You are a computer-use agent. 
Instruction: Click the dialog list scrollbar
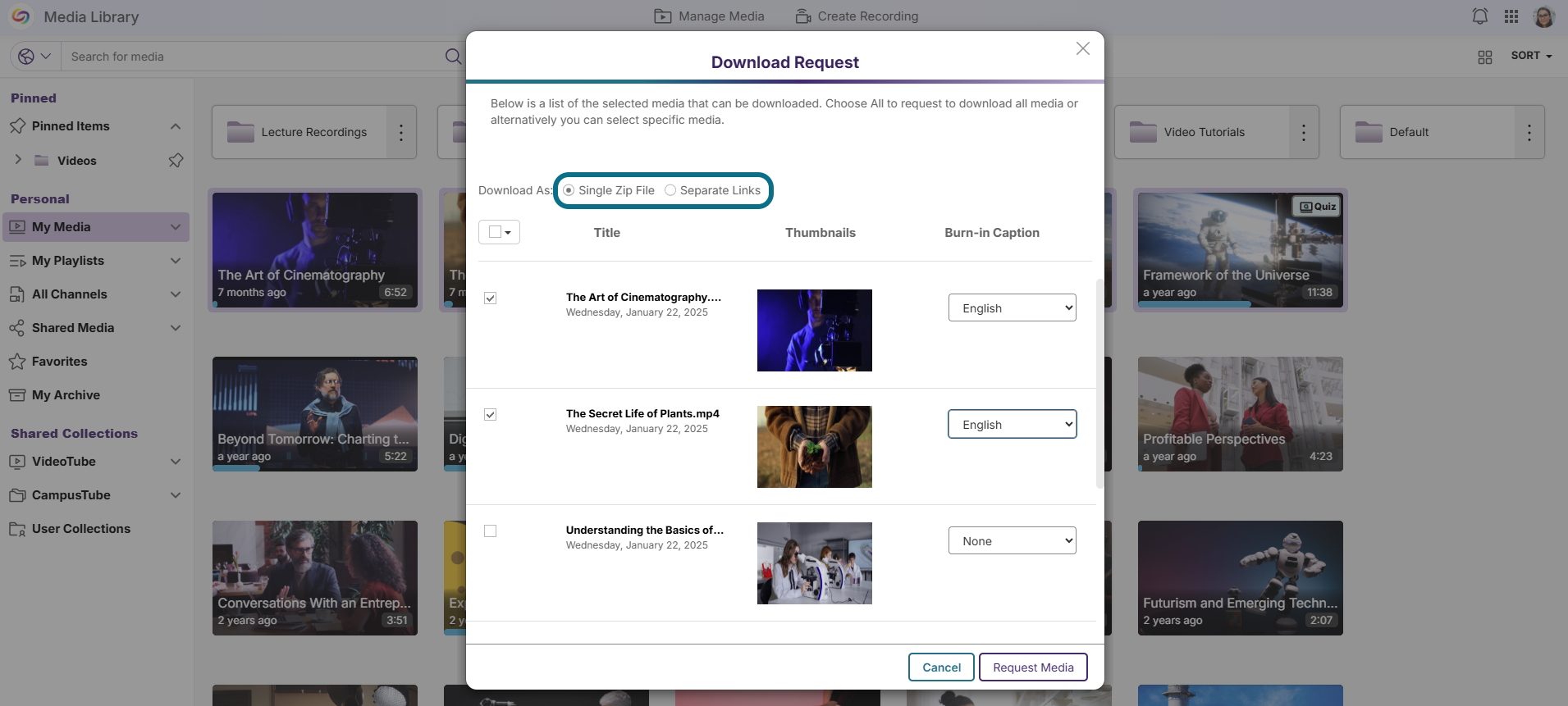pyautogui.click(x=1099, y=383)
